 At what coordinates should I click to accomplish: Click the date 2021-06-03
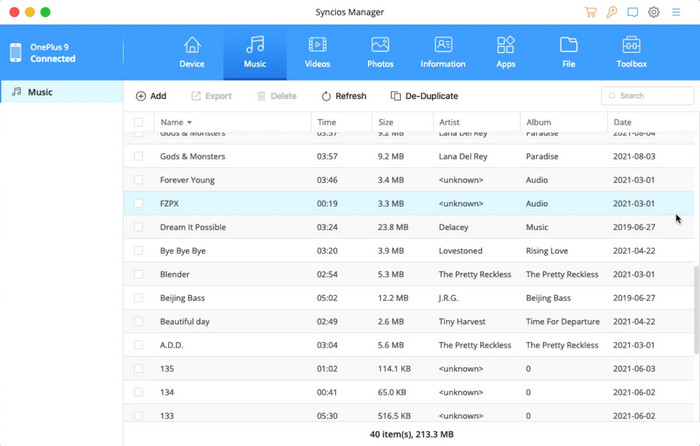coord(634,368)
